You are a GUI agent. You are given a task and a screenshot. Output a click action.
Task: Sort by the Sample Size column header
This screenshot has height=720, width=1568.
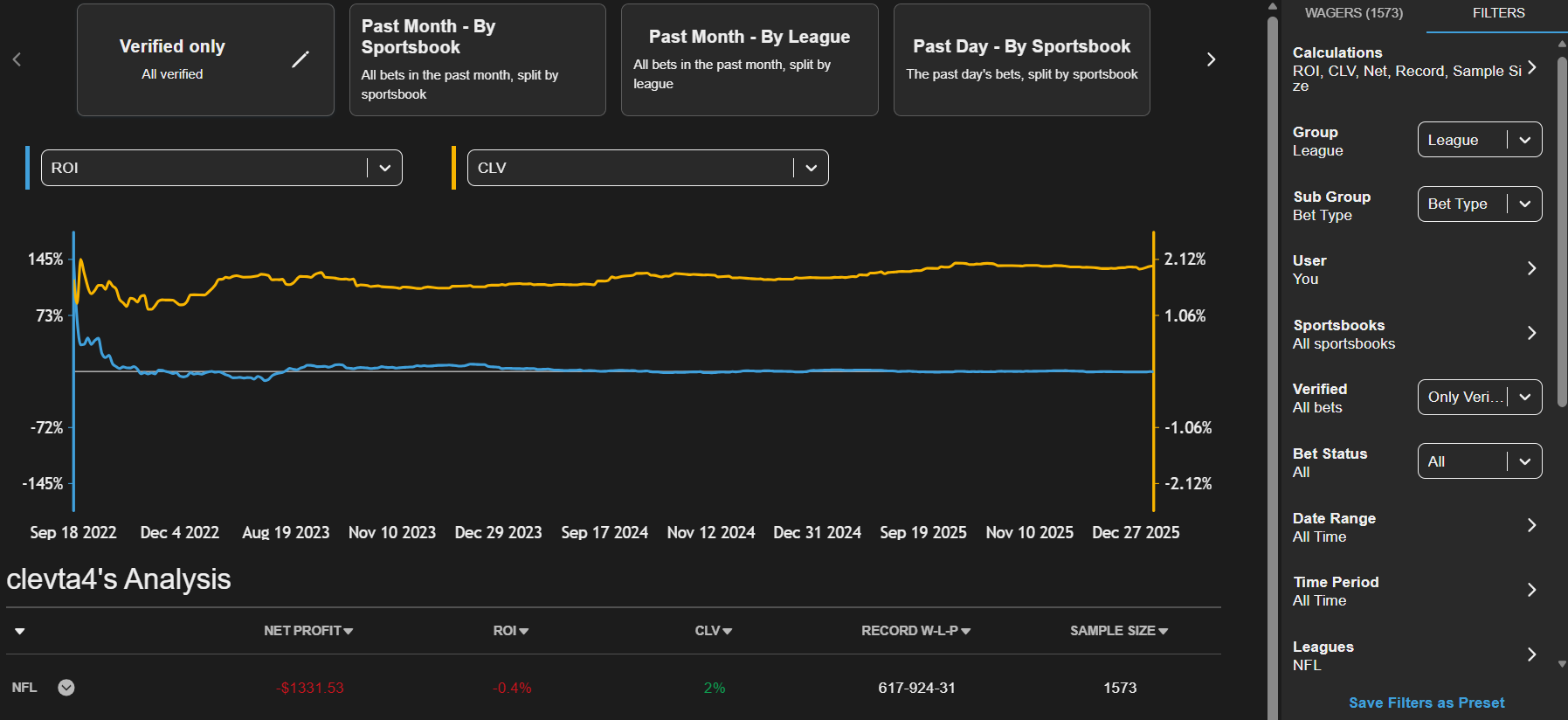click(1118, 631)
